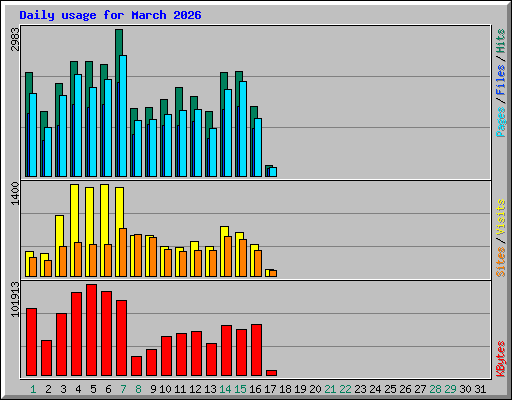Click day 7 on the x-axis
Screen dimensions: 512x400
pos(123,389)
